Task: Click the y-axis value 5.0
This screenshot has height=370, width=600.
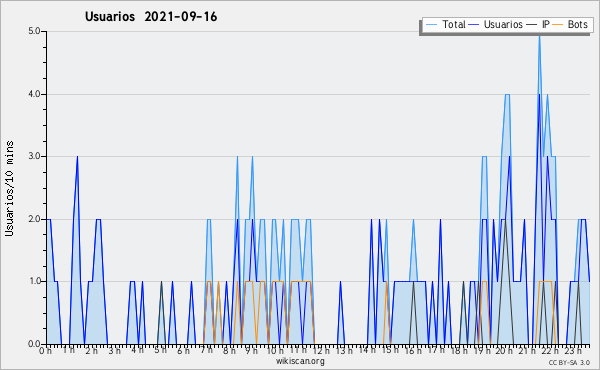Action: [34, 31]
